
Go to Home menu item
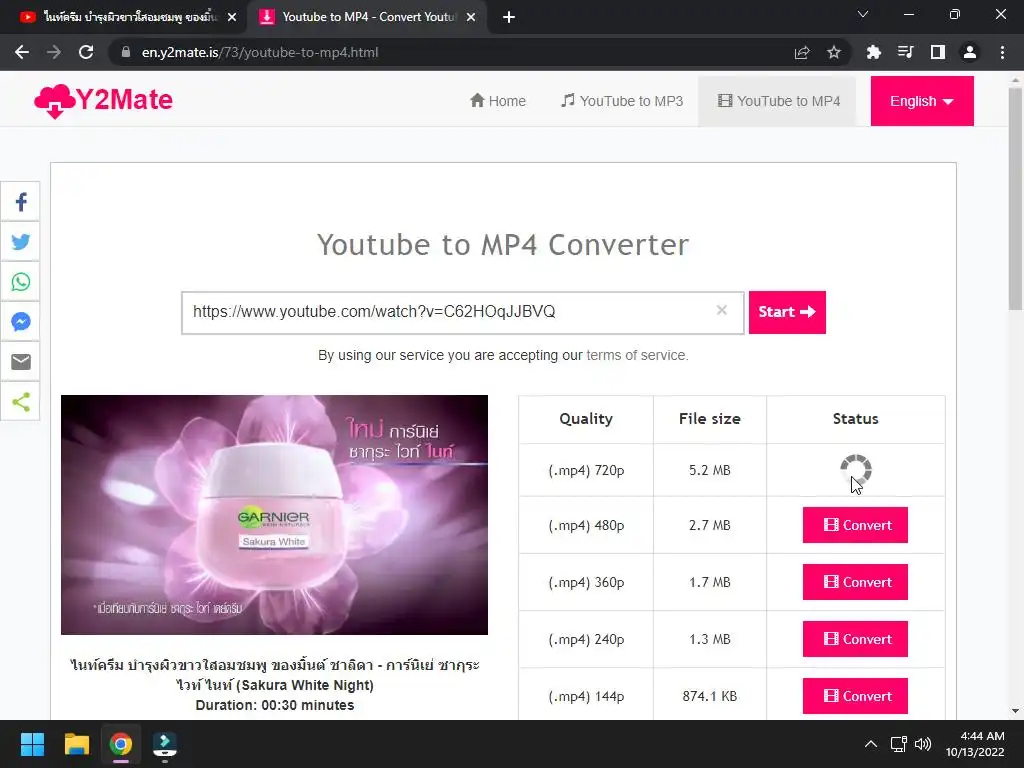498,101
